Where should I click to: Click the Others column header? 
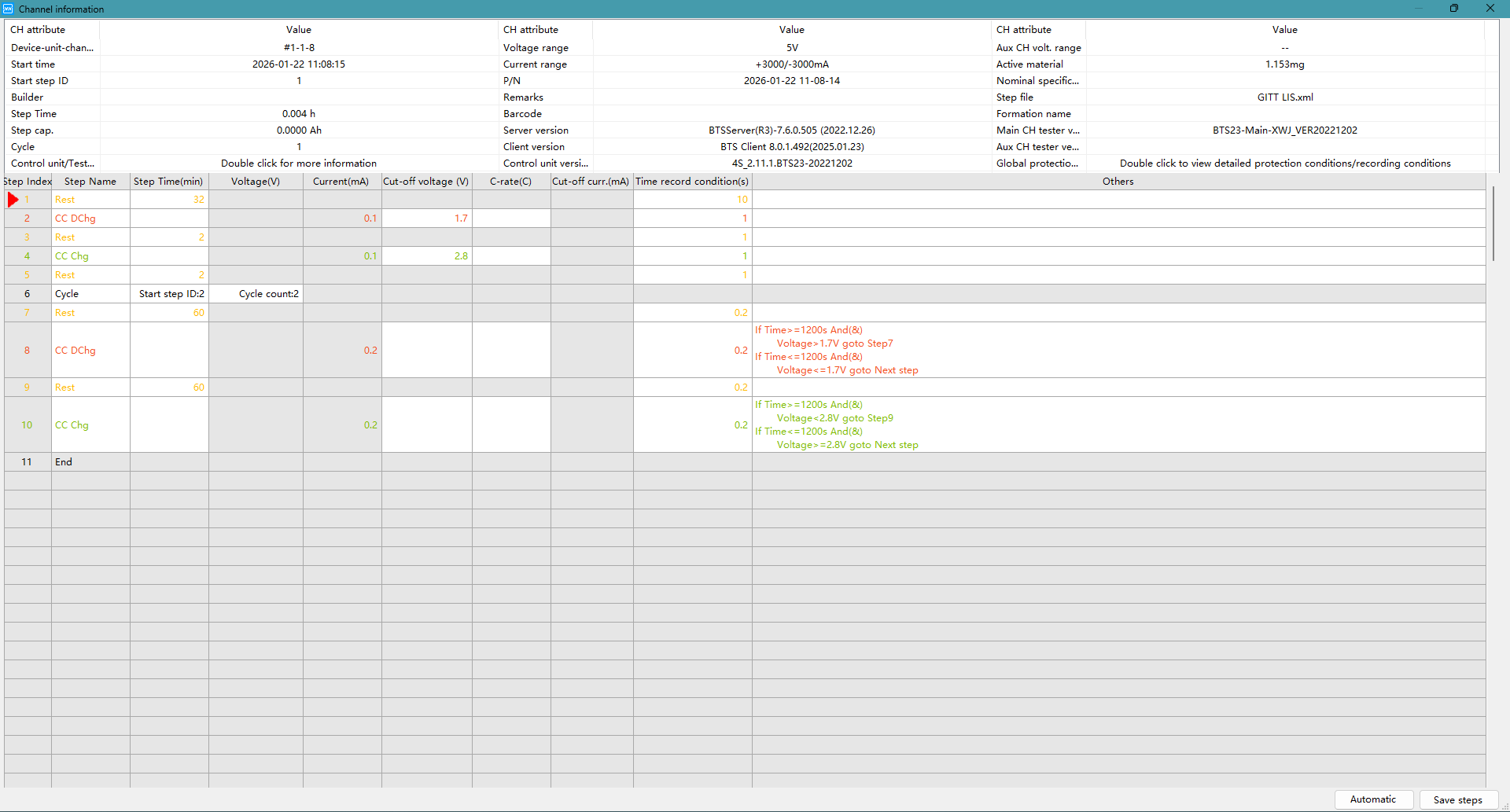pos(1118,182)
